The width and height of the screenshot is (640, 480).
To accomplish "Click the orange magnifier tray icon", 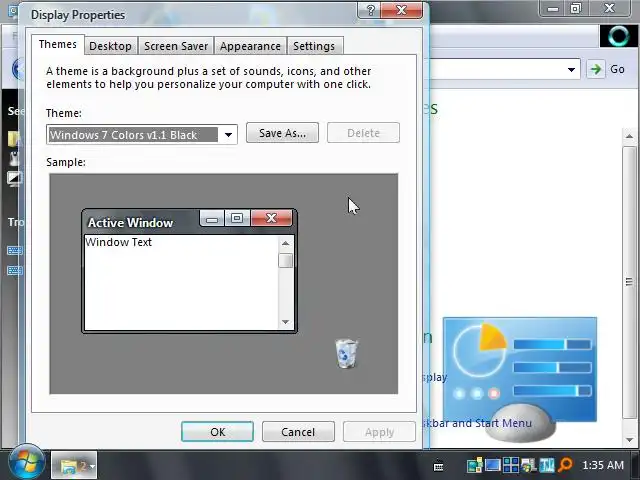I will coord(565,465).
